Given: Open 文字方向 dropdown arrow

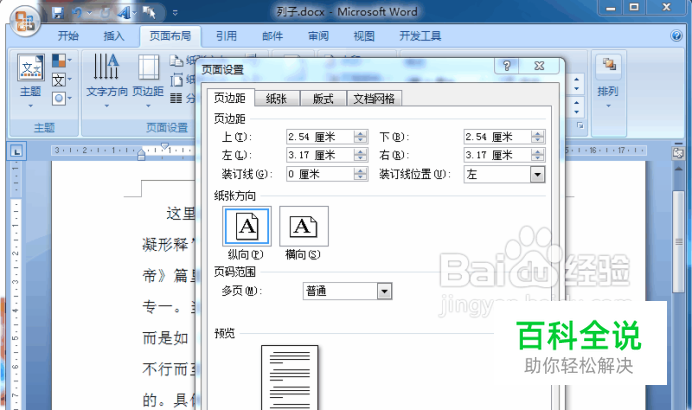Looking at the screenshot, I should coord(106,106).
